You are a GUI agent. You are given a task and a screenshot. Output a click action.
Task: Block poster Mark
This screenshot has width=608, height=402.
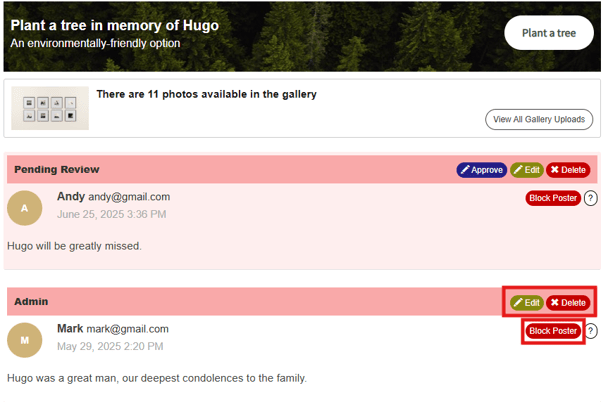click(x=553, y=331)
